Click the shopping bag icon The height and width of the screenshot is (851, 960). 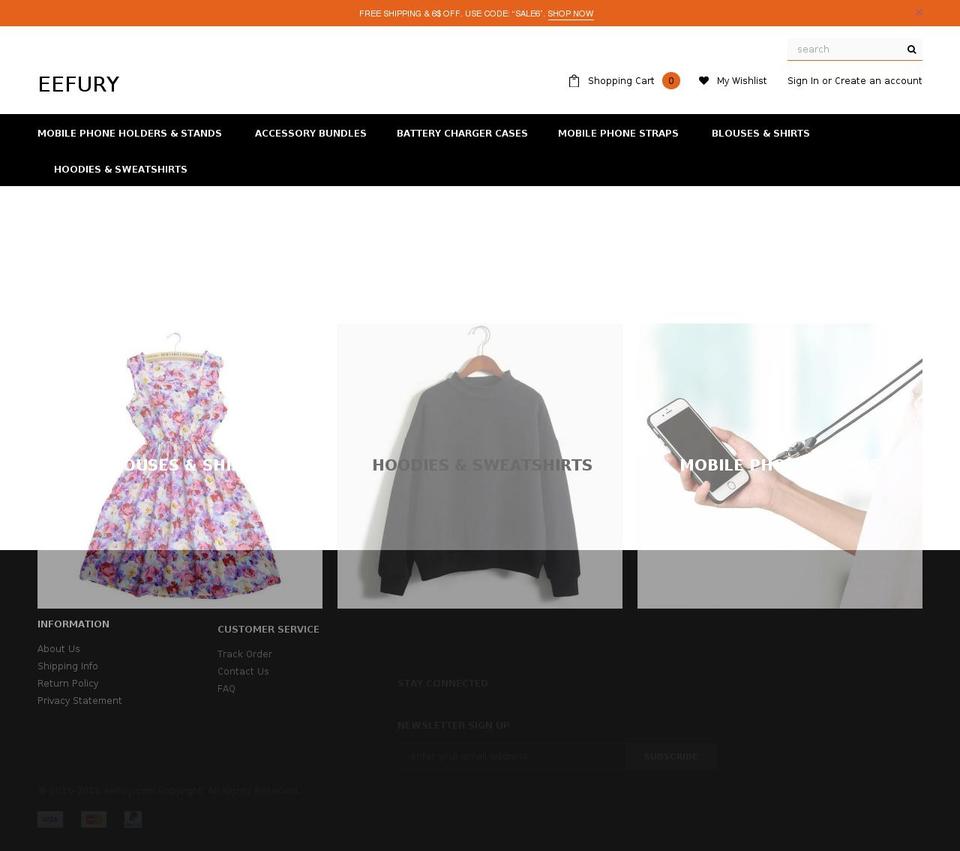pyautogui.click(x=574, y=81)
